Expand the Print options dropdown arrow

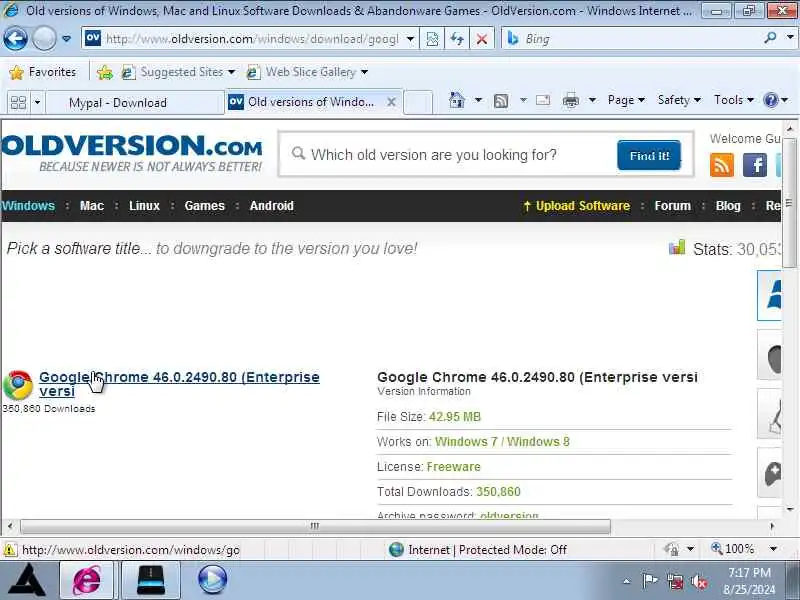pyautogui.click(x=592, y=100)
